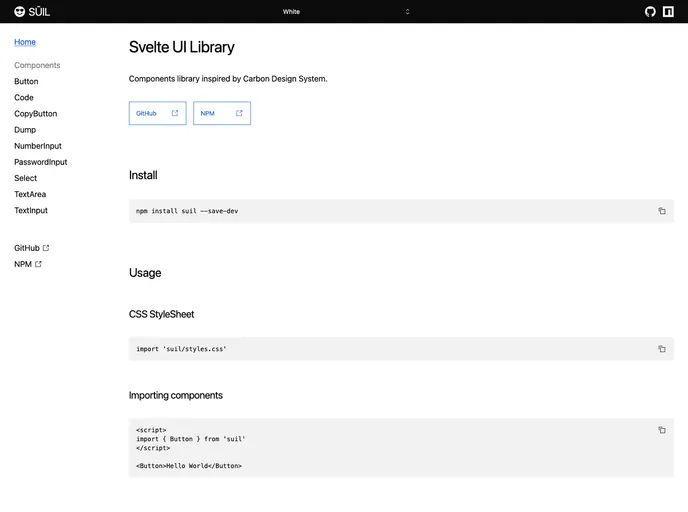Click external link icon beside sidebar GitHub
Image resolution: width=688 pixels, height=512 pixels.
(46, 248)
